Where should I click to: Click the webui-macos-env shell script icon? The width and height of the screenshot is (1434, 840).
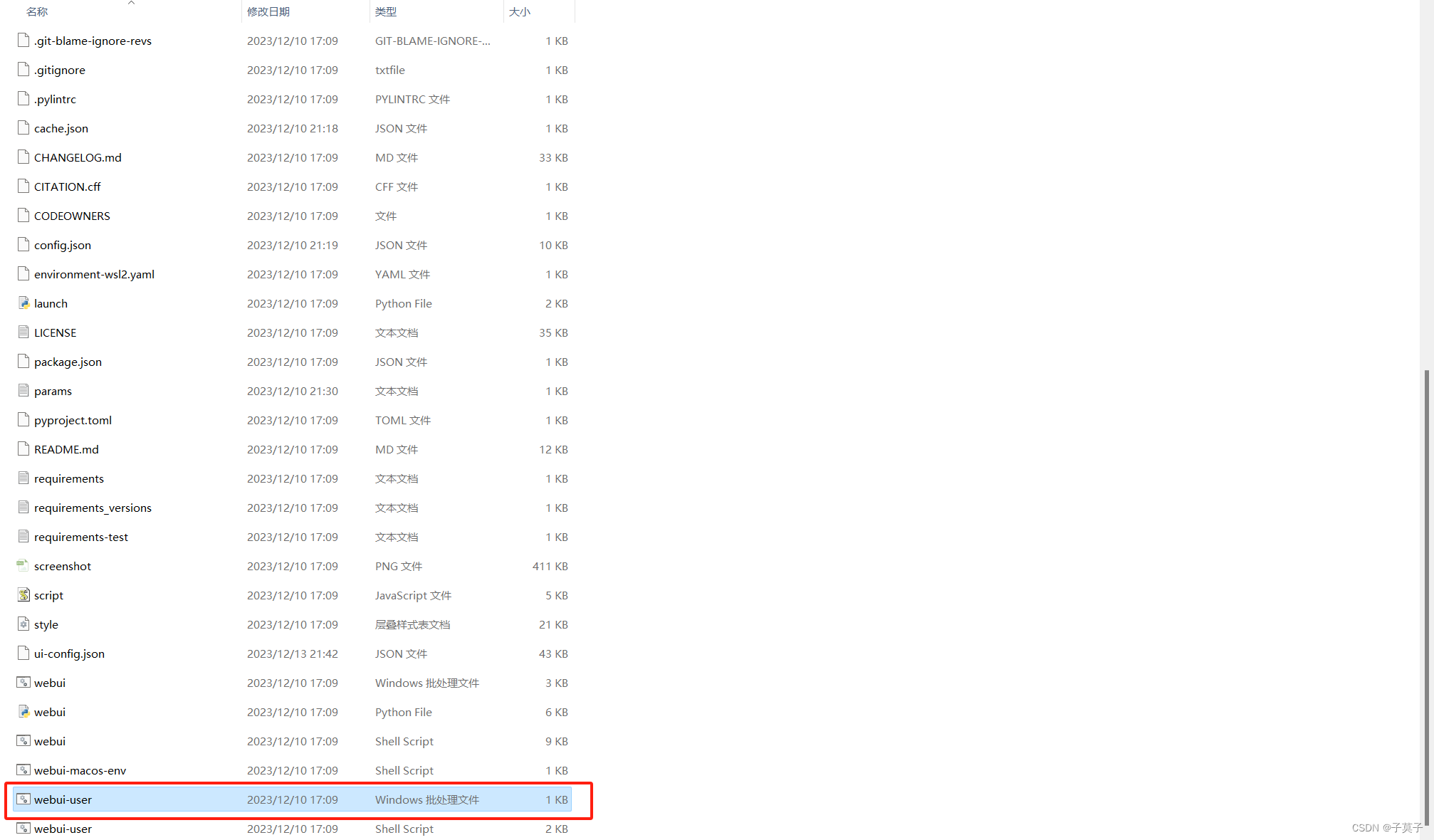tap(23, 770)
